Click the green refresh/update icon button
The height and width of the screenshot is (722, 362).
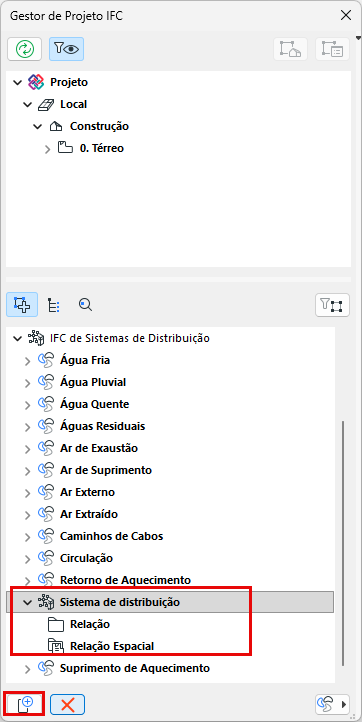pyautogui.click(x=24, y=49)
